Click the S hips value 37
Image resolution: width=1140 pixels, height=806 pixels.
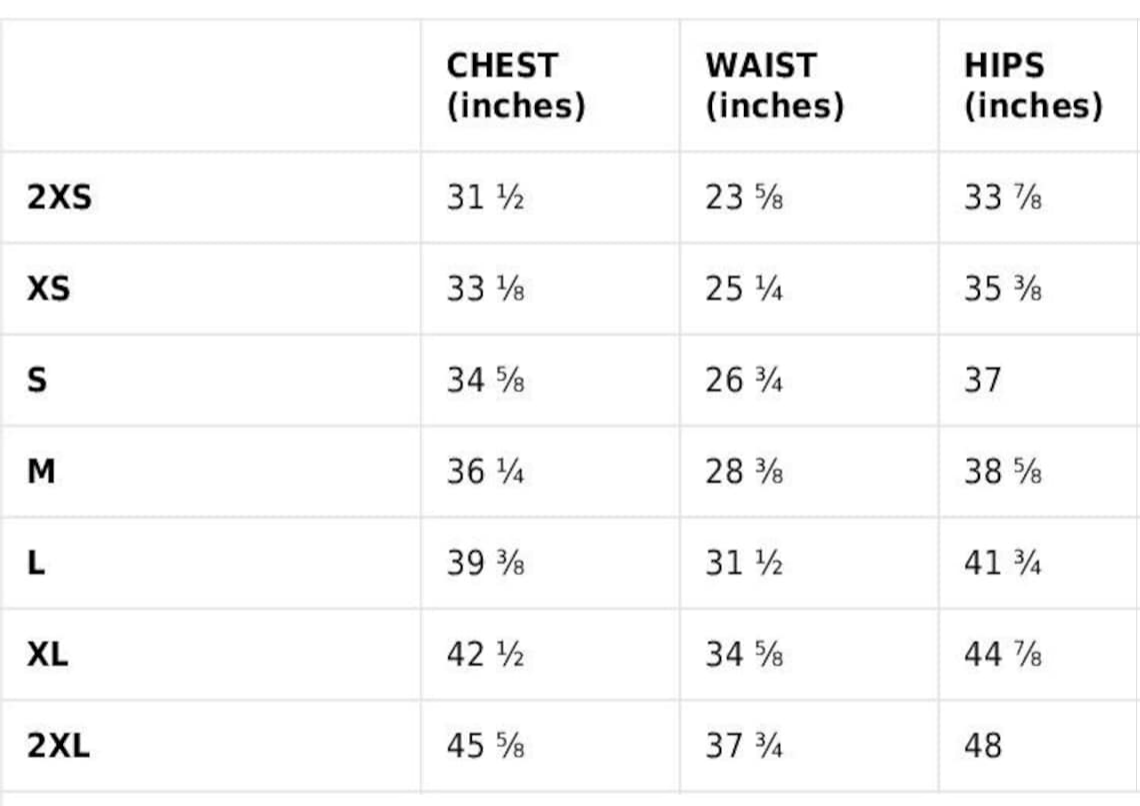tap(983, 380)
